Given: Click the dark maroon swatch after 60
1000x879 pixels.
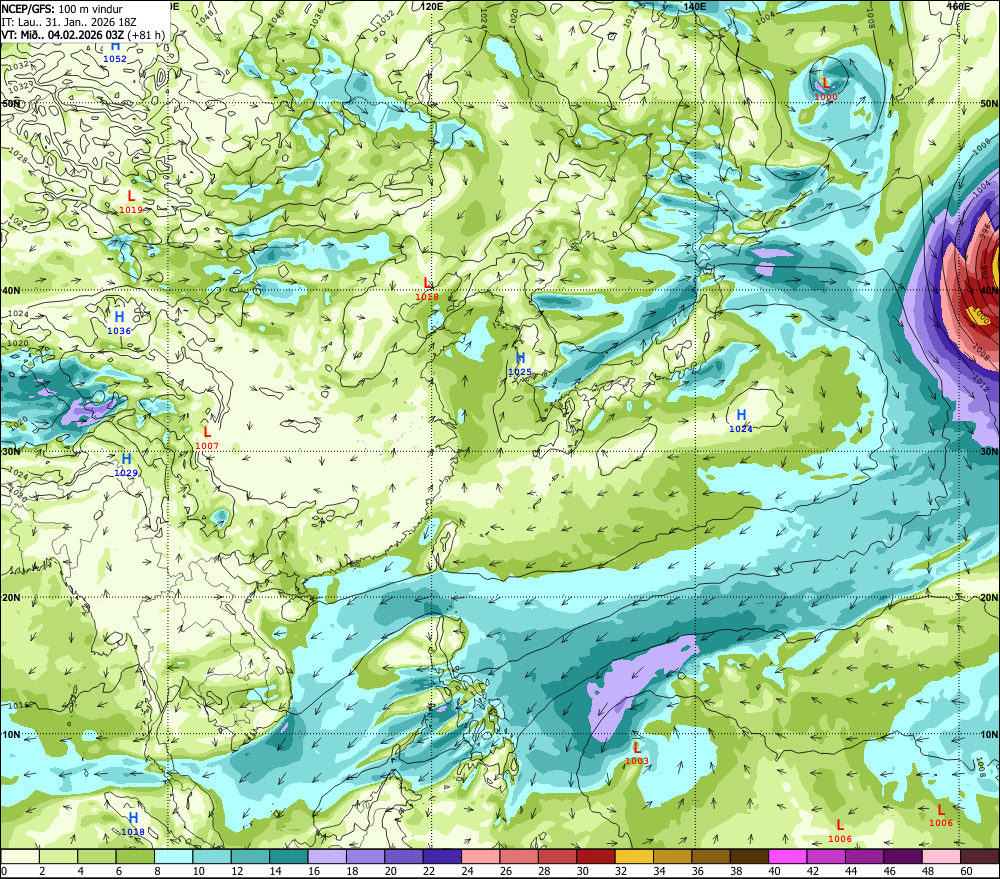Looking at the screenshot, I should 980,856.
